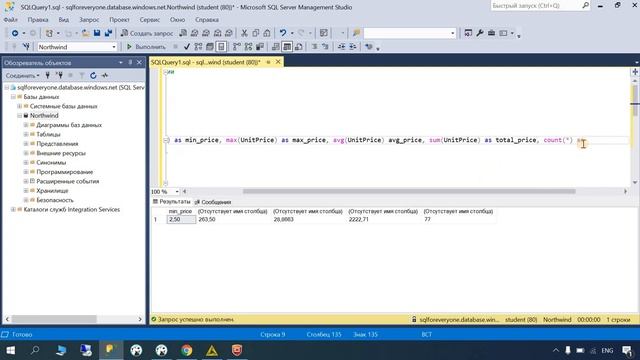Click the min_price column header
The image size is (640, 360).
[180, 211]
